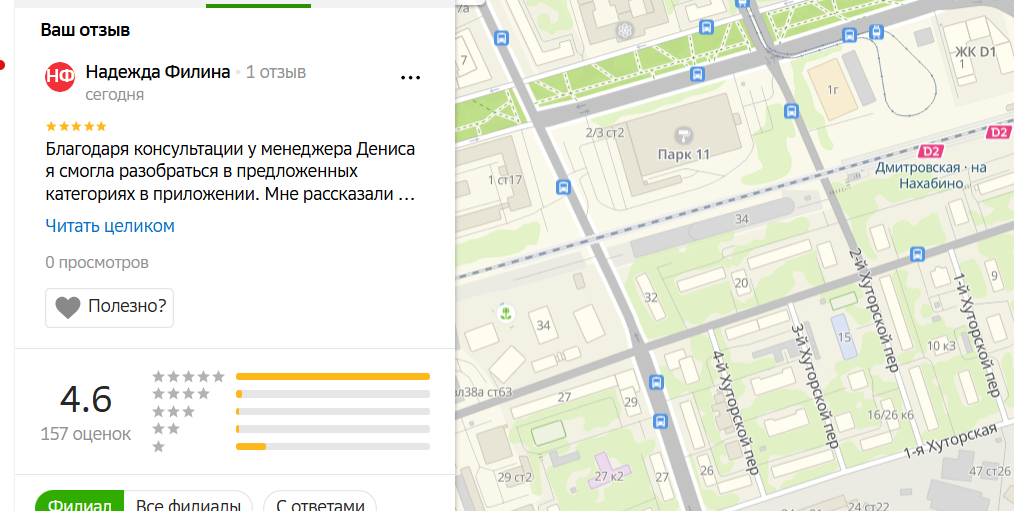The width and height of the screenshot is (1014, 511).
Task: Select the five-star rating bar
Action: click(x=333, y=376)
